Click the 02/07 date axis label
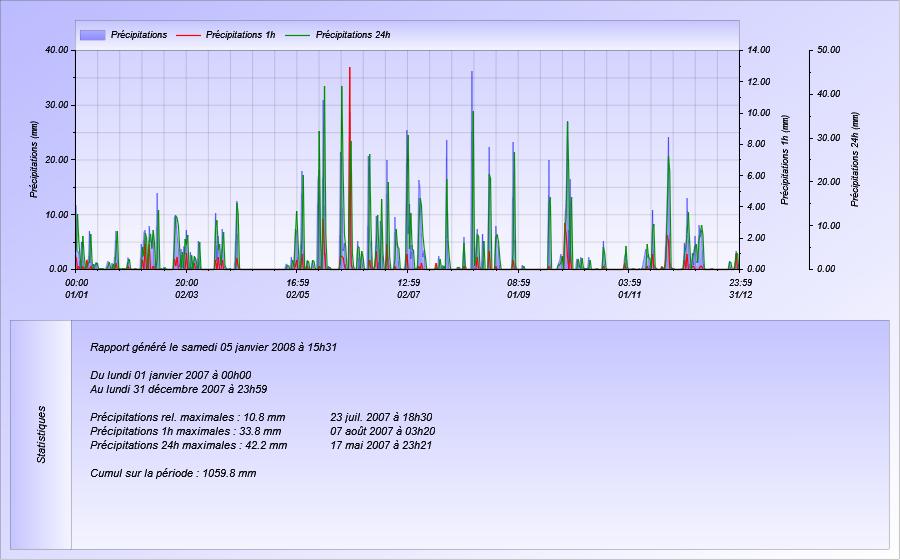This screenshot has height=560, width=900. 408,295
